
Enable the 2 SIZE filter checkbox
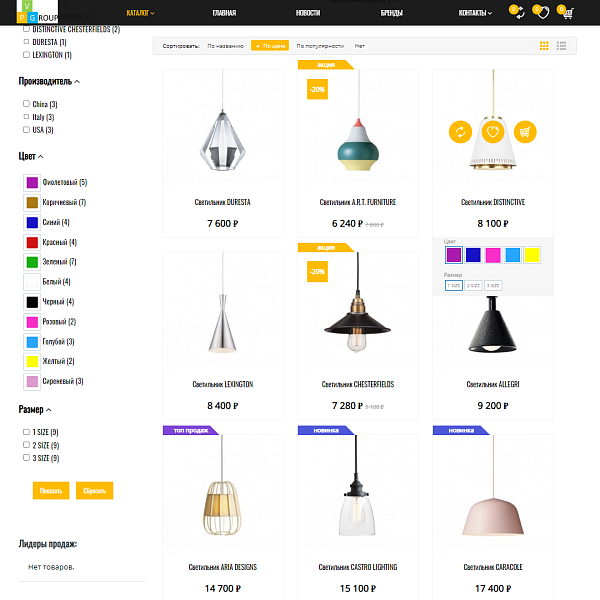coord(26,445)
